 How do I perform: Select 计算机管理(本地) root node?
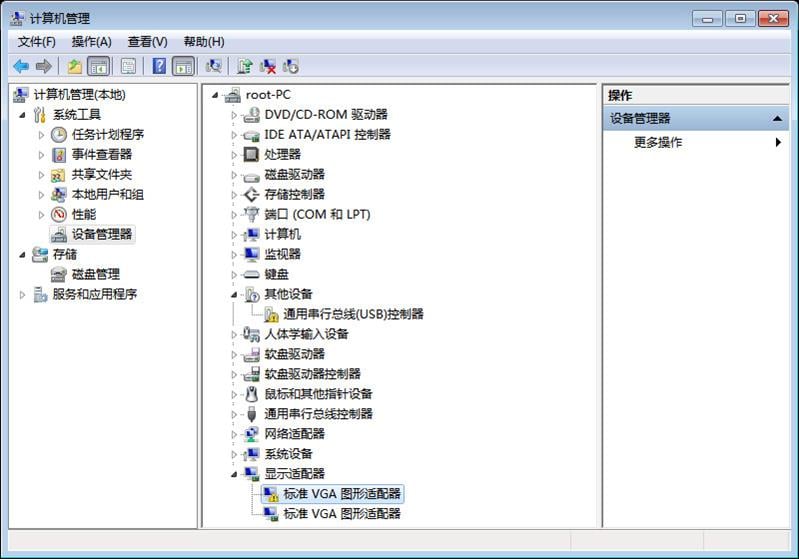(79, 95)
